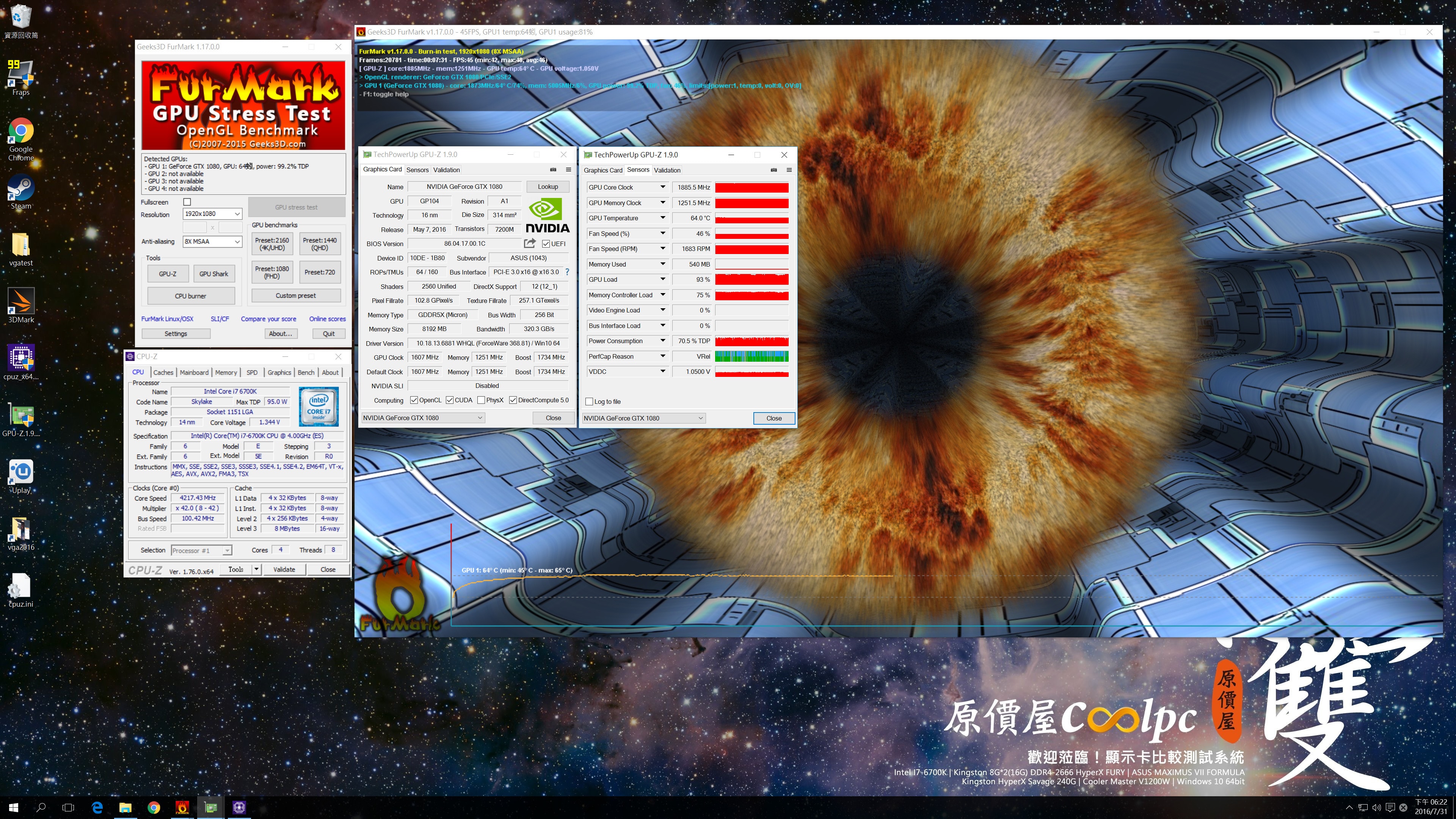Toggle the UEFI checkbox in GPU-Z

click(x=546, y=243)
